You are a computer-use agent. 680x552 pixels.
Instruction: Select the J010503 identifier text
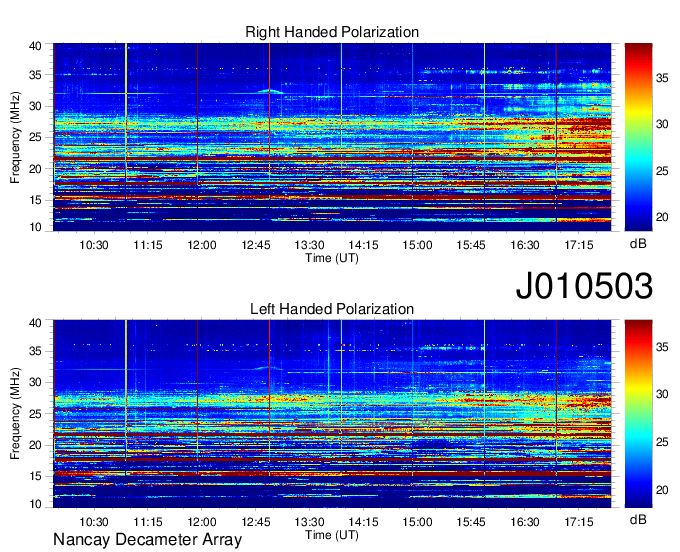coord(584,286)
